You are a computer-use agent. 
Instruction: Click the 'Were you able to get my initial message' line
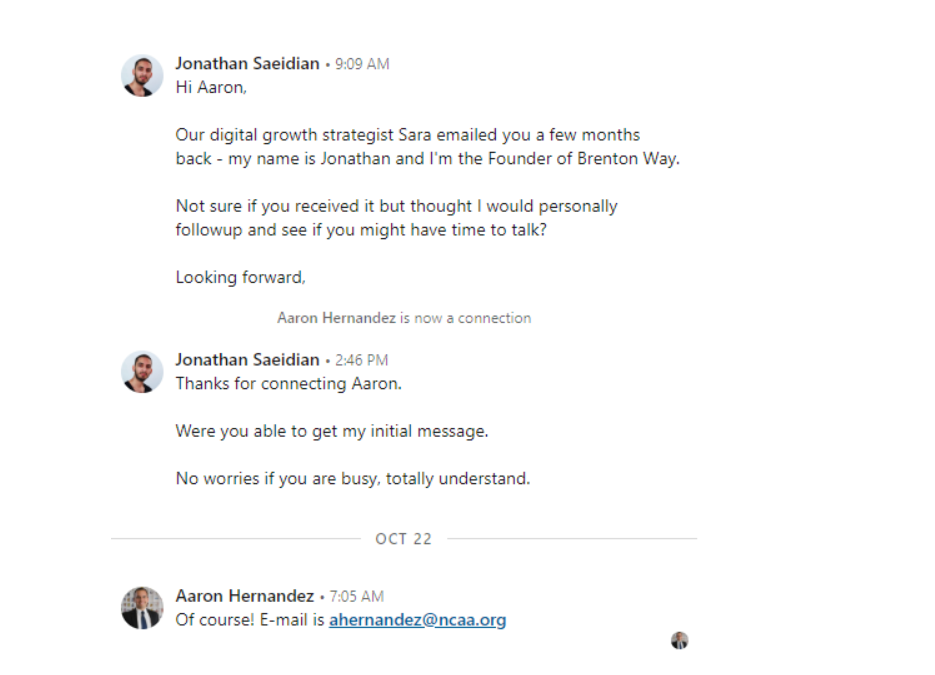coord(332,431)
